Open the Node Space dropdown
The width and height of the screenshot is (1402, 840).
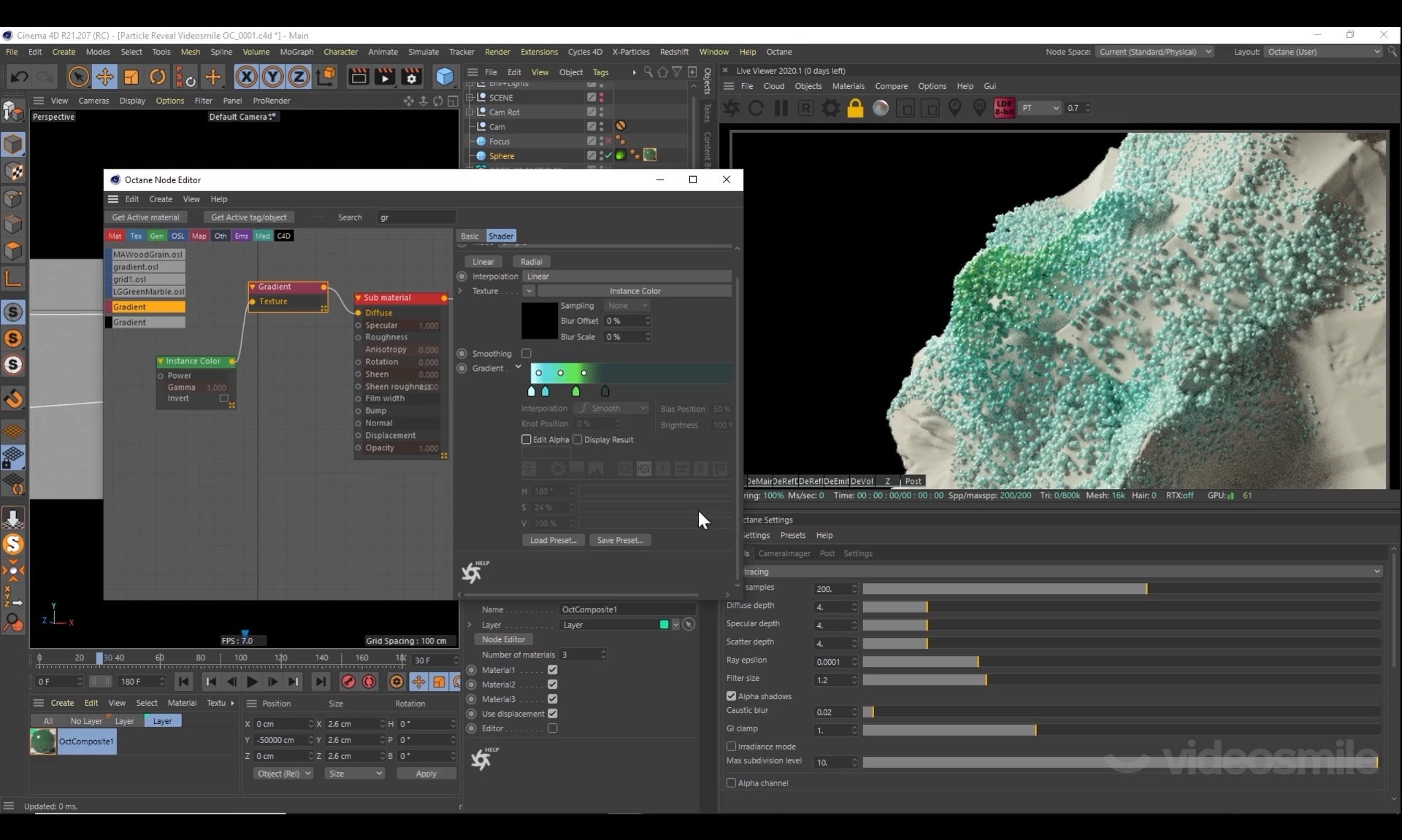pyautogui.click(x=1155, y=52)
